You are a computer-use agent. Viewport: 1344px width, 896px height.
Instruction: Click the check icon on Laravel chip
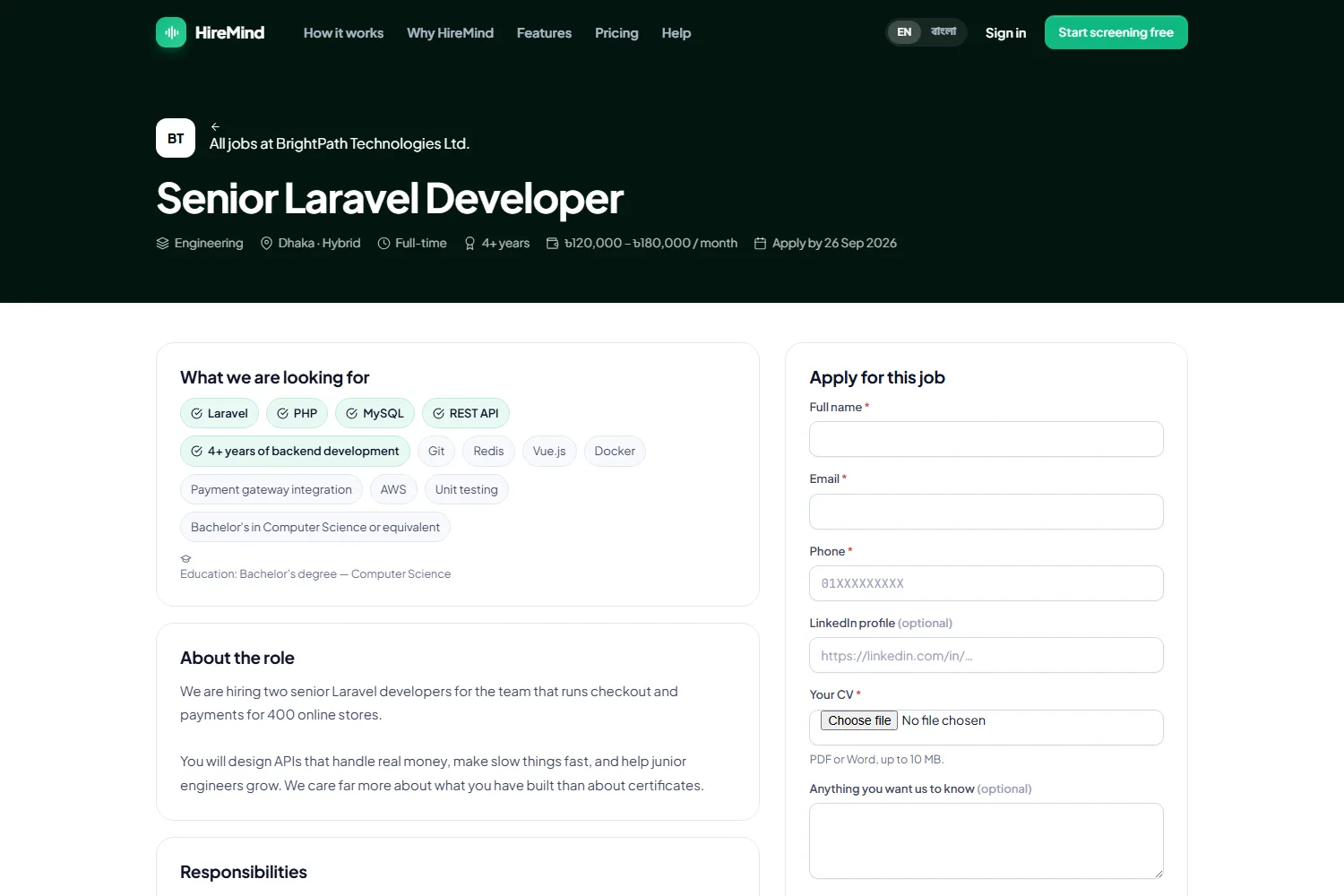click(196, 413)
